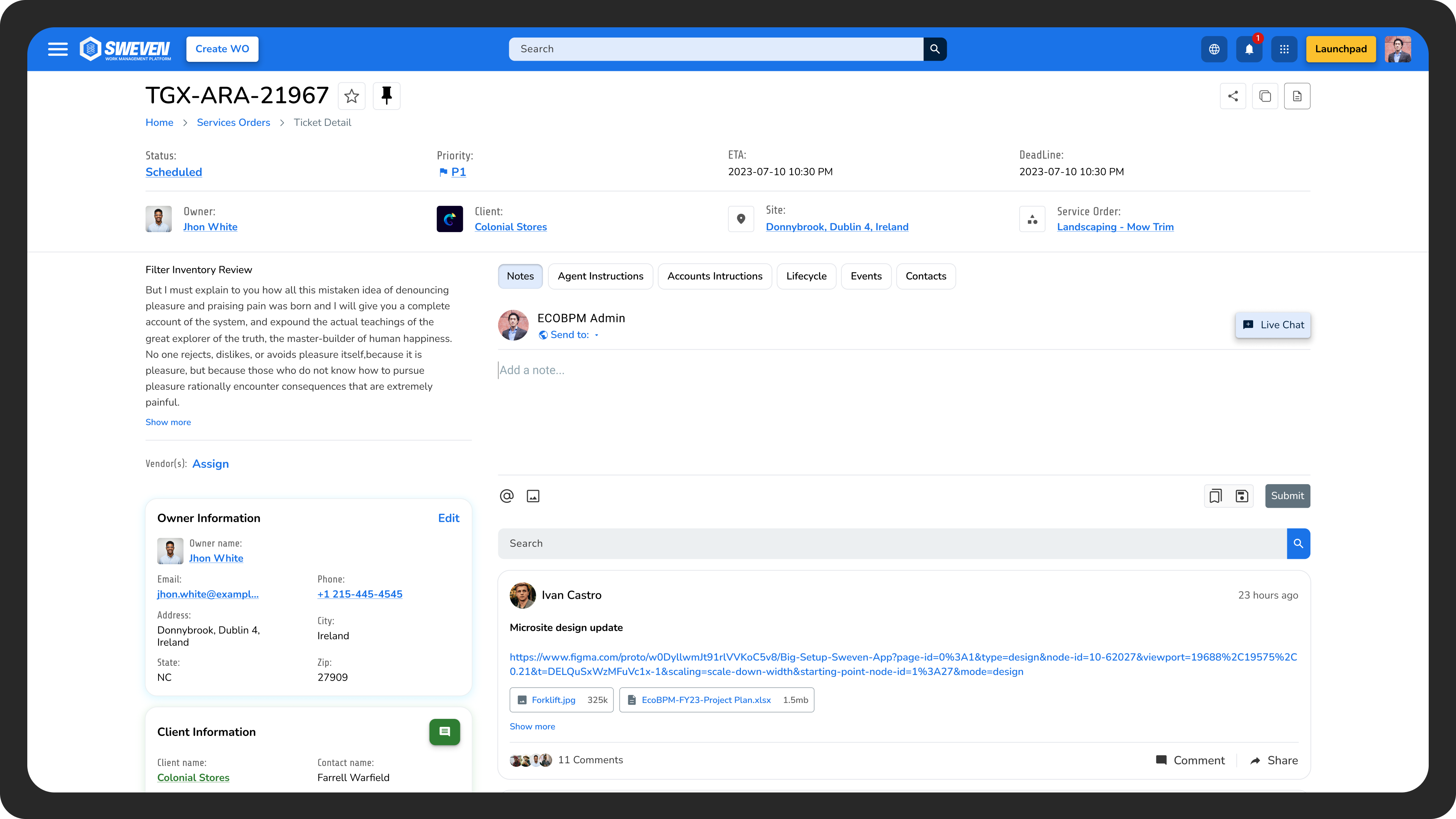
Task: Click Colonial Stores link in Client Information
Action: (x=193, y=778)
